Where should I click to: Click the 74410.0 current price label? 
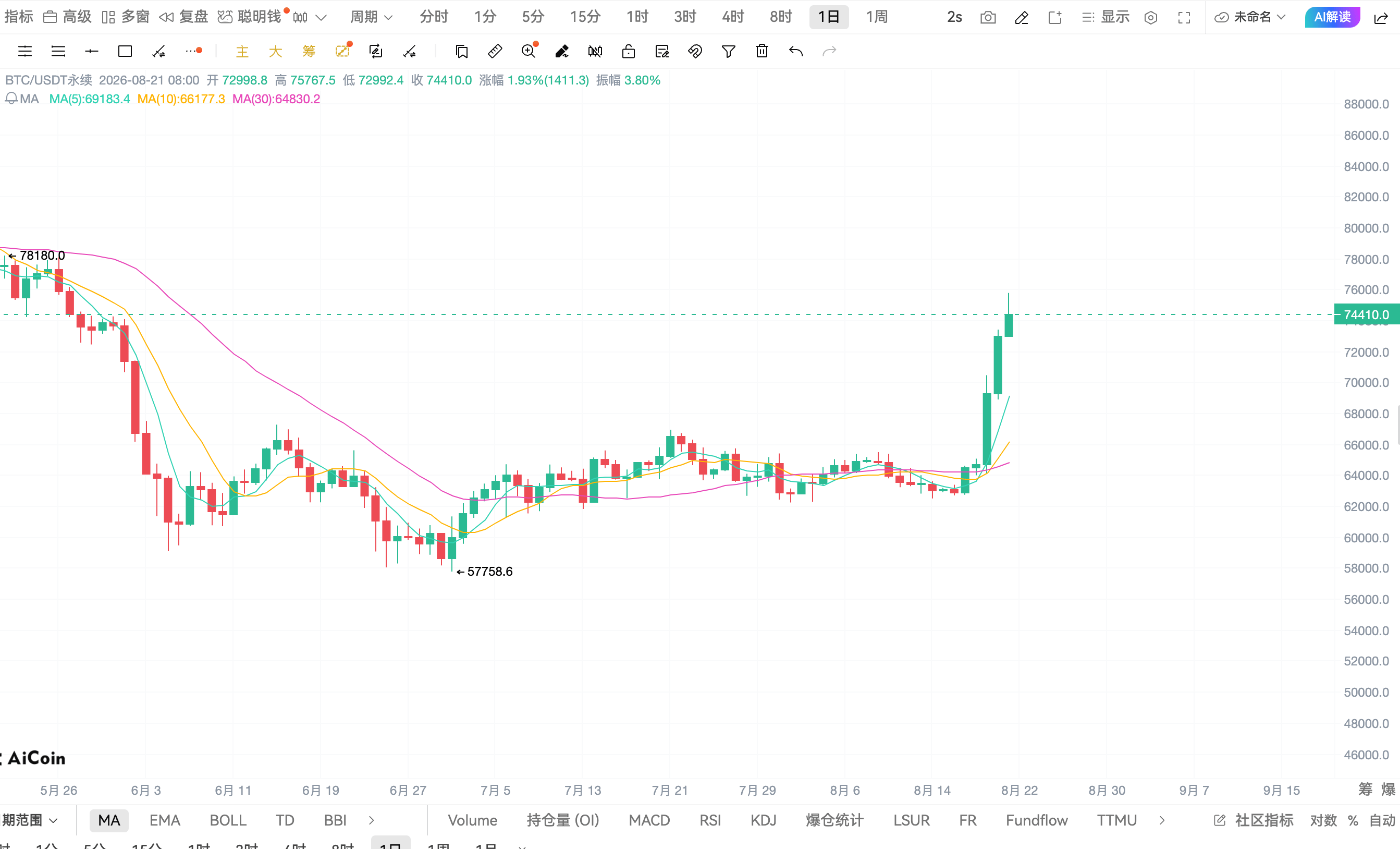(x=1367, y=314)
